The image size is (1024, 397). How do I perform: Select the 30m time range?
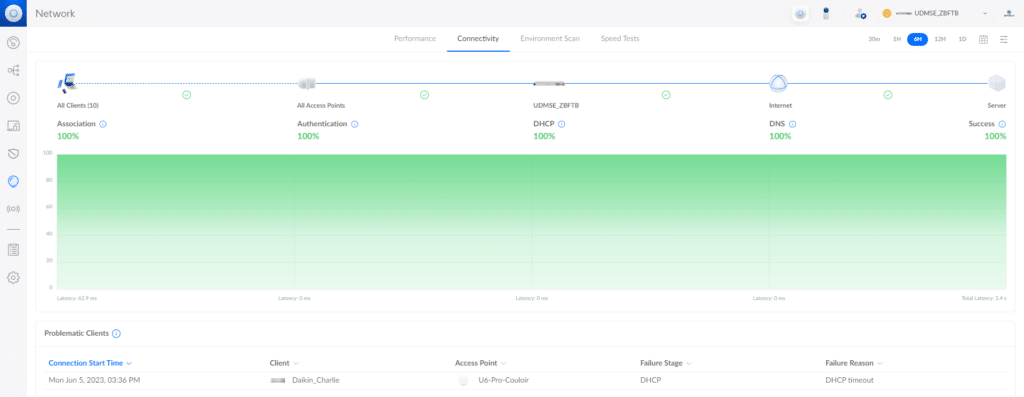pyautogui.click(x=874, y=39)
